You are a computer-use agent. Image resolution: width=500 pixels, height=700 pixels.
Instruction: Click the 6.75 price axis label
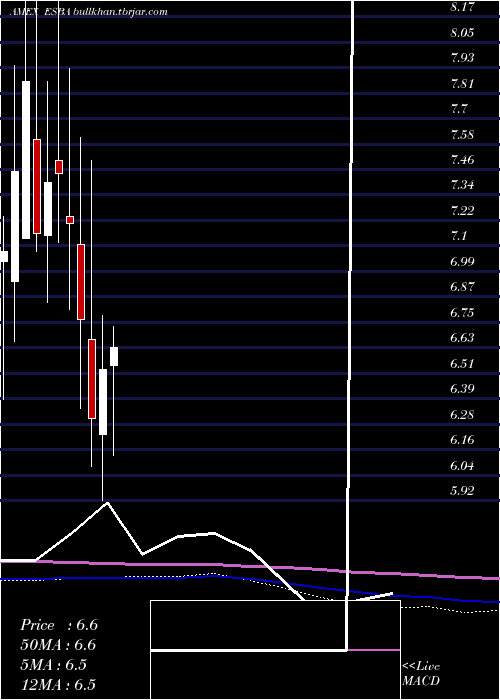tap(462, 312)
